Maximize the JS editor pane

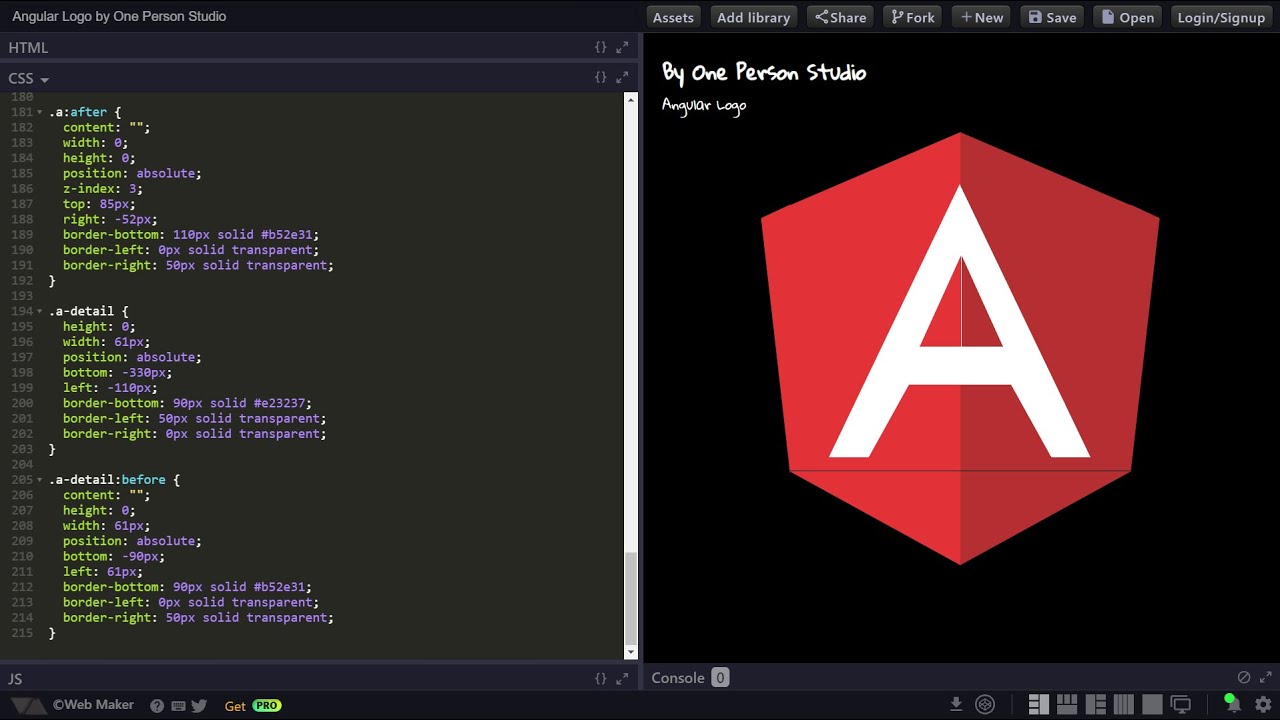click(x=622, y=678)
